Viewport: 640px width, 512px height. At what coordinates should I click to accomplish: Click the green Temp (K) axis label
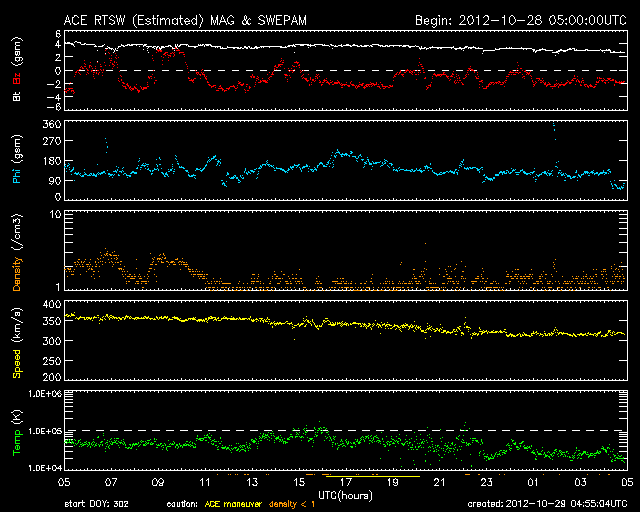tap(17, 431)
